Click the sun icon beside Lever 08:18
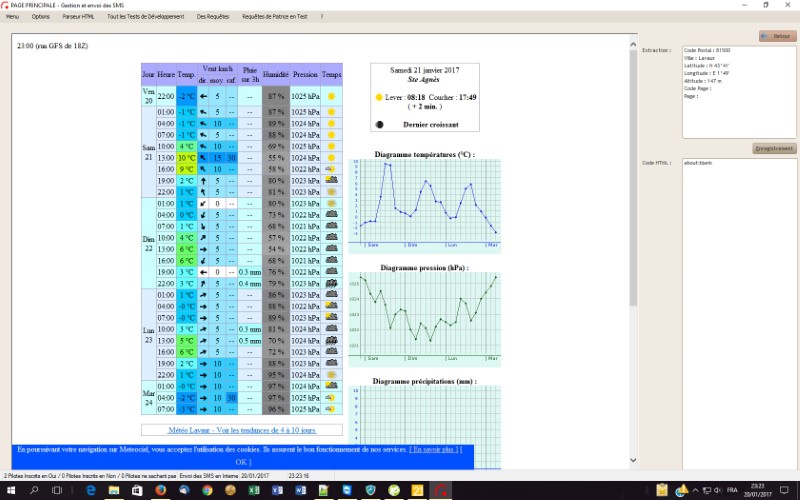Screen dimensions: 800x500 (379, 97)
